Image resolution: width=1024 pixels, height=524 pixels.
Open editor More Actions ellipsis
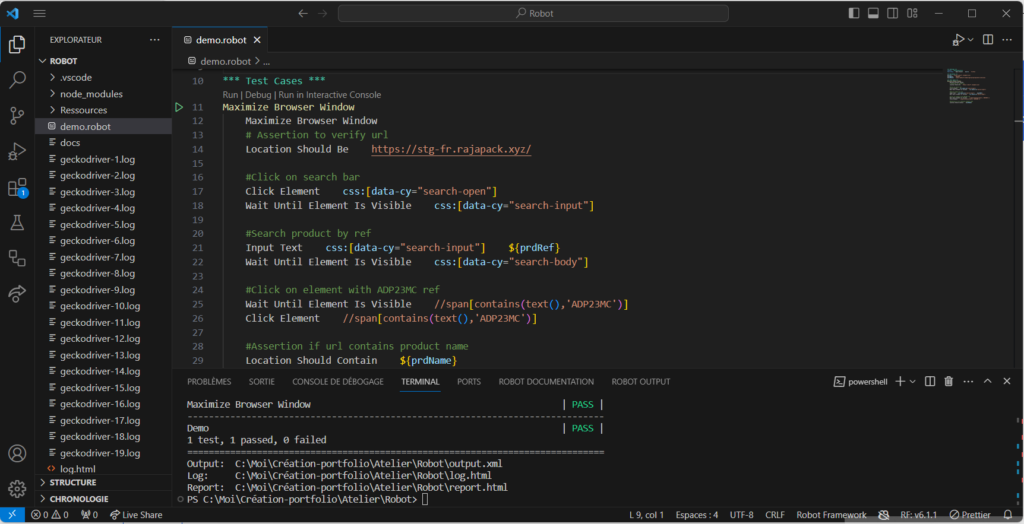[1008, 40]
